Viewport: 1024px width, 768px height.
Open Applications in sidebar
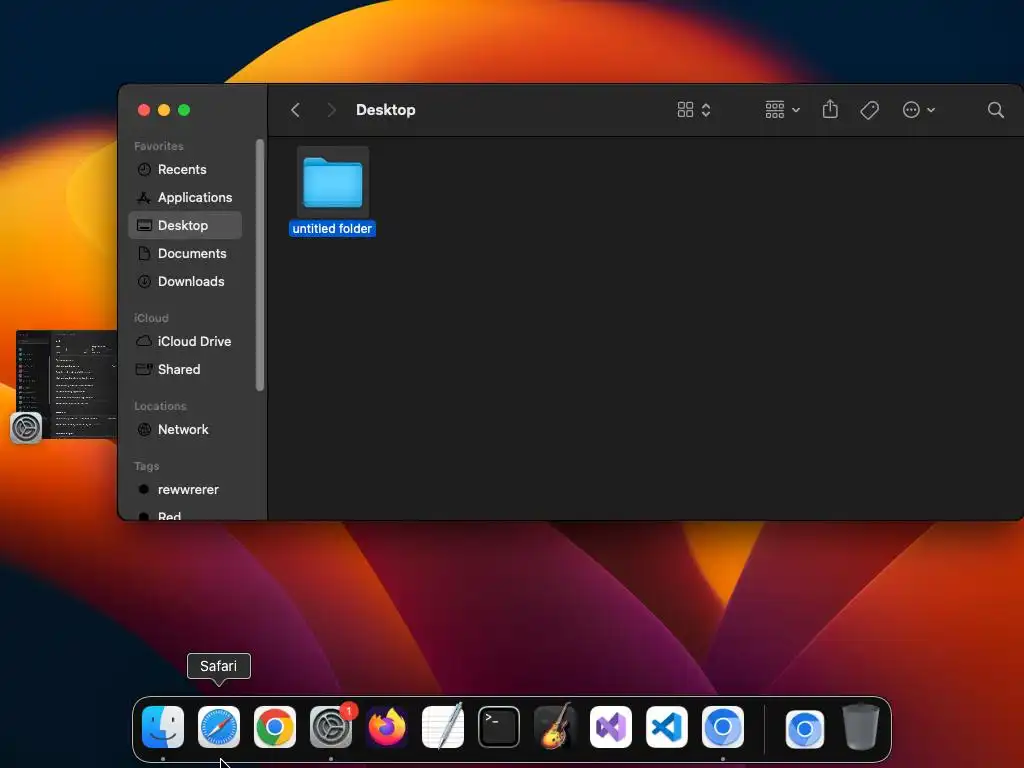click(x=185, y=197)
